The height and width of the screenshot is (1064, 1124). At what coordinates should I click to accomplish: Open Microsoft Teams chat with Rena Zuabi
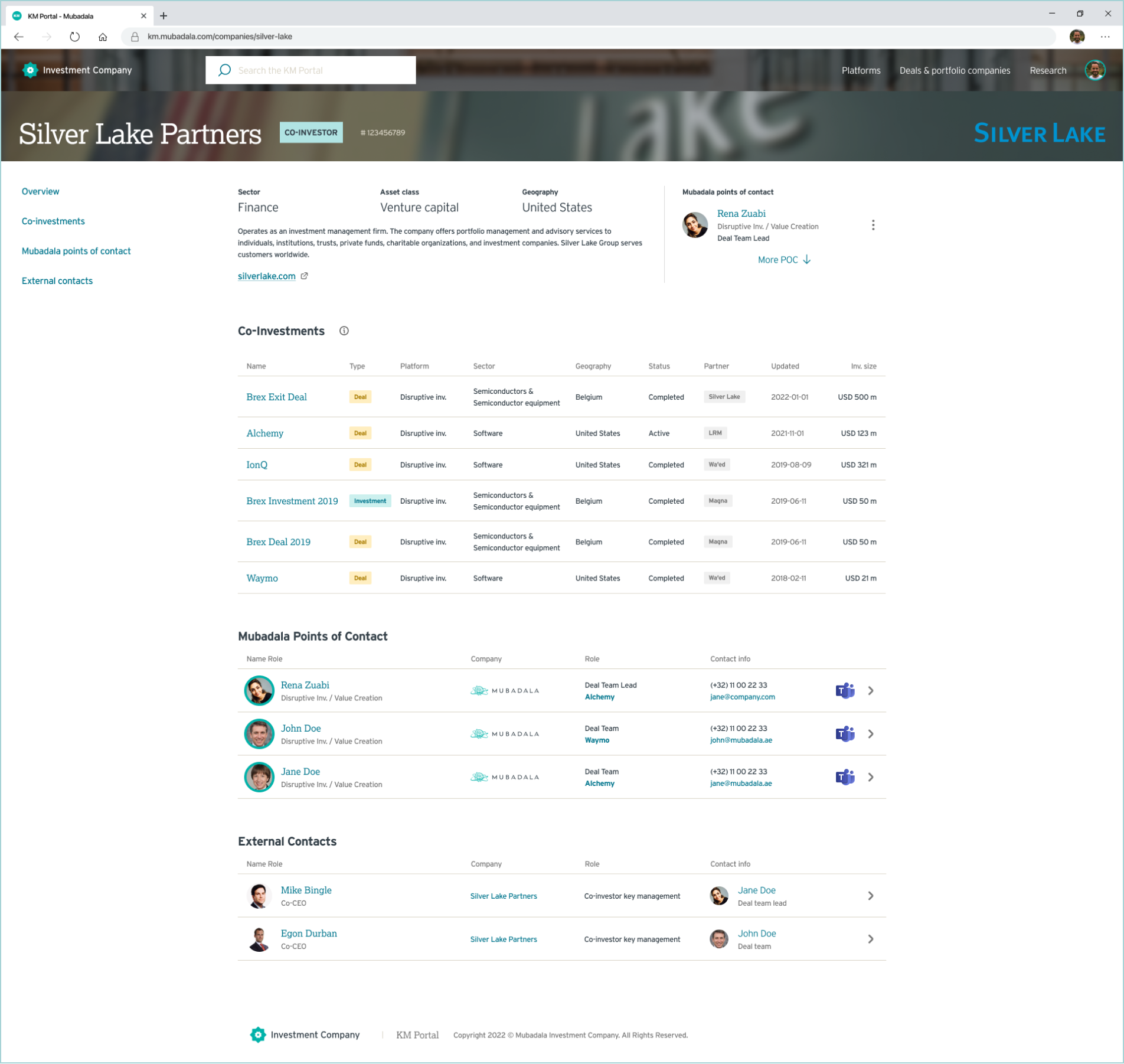pos(845,691)
